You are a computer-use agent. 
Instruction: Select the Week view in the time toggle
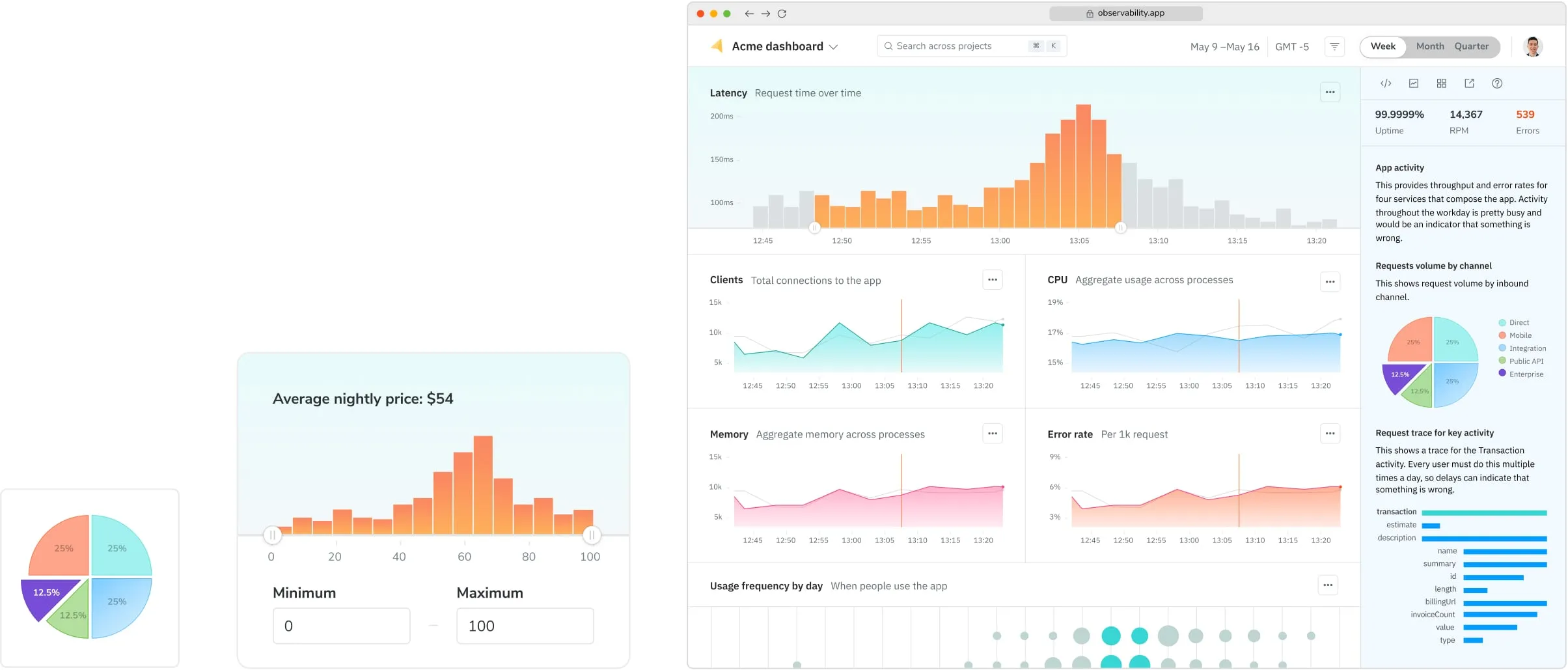1382,46
